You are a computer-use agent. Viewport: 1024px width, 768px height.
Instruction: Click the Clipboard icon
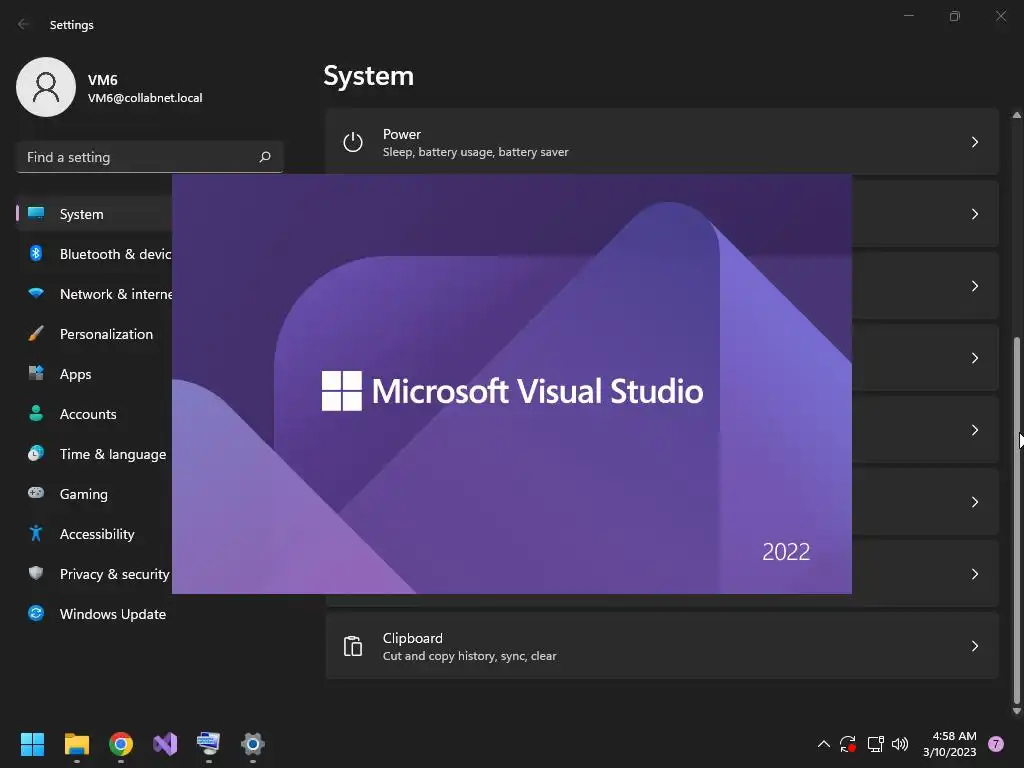(353, 646)
